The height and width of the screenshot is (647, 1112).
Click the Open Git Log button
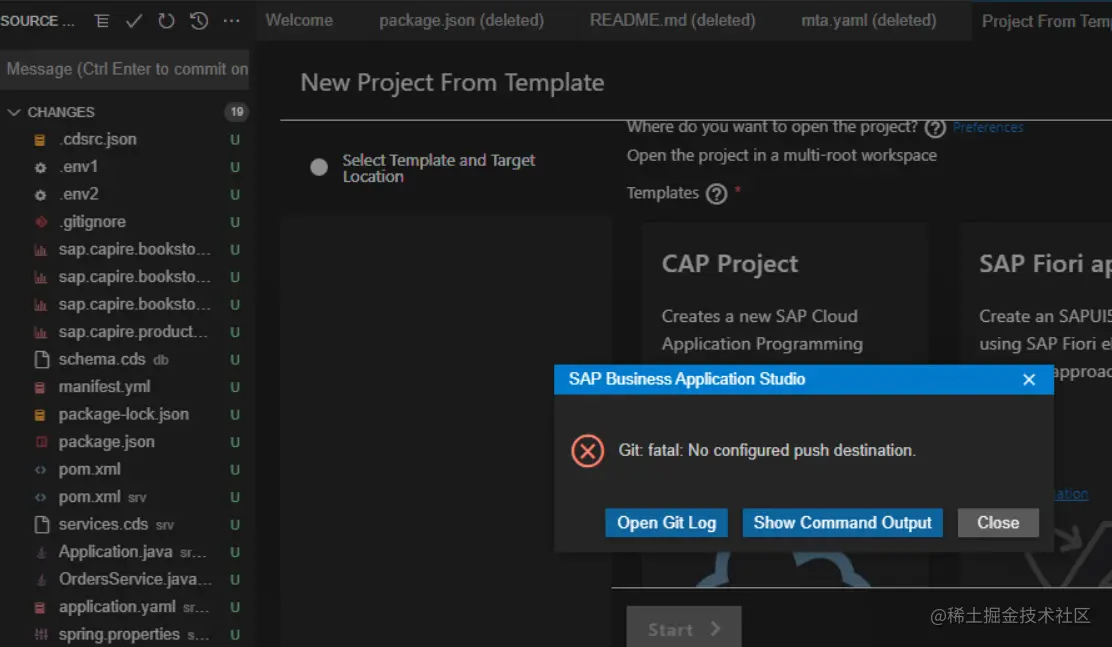(x=666, y=523)
